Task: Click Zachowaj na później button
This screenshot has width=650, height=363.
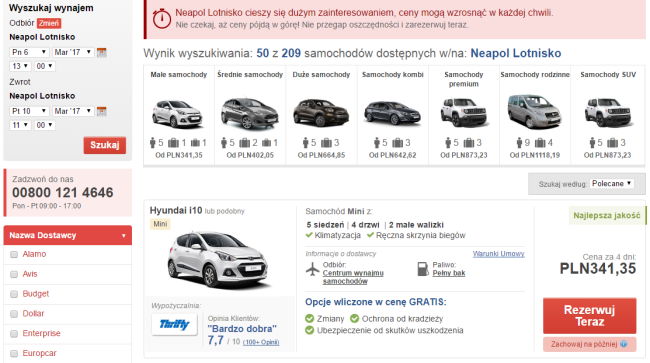Action: click(x=589, y=344)
